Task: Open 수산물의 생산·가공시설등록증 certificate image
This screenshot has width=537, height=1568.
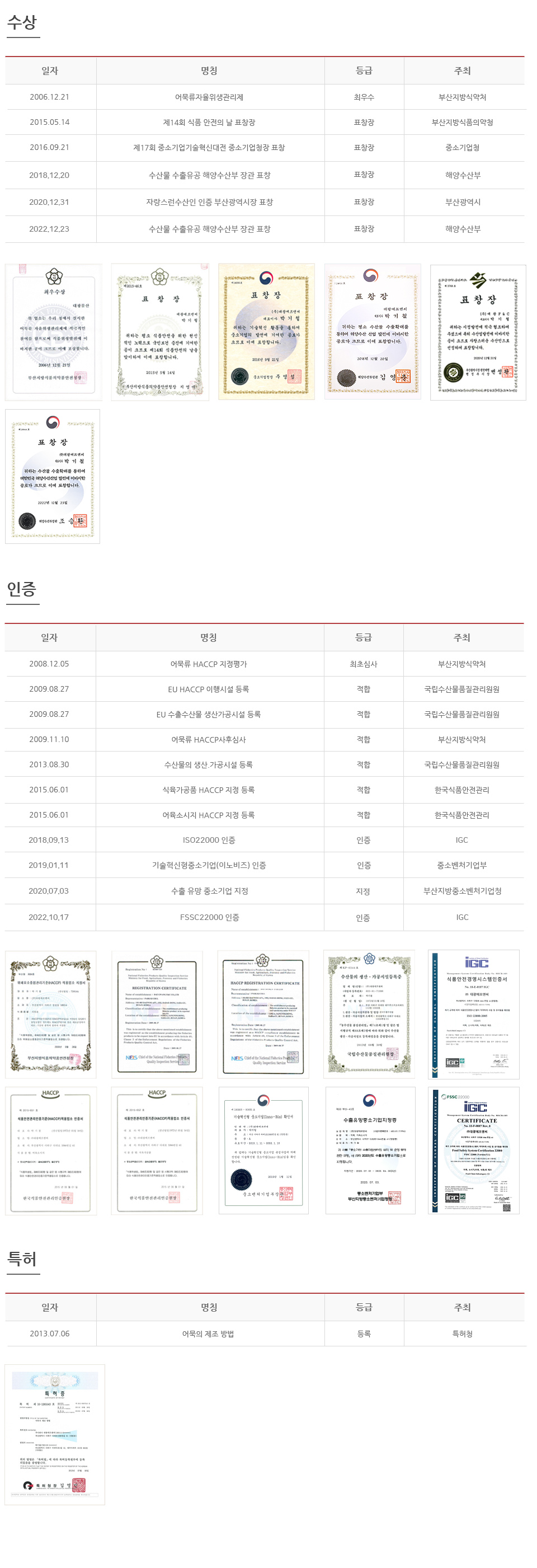Action: coord(370,1013)
